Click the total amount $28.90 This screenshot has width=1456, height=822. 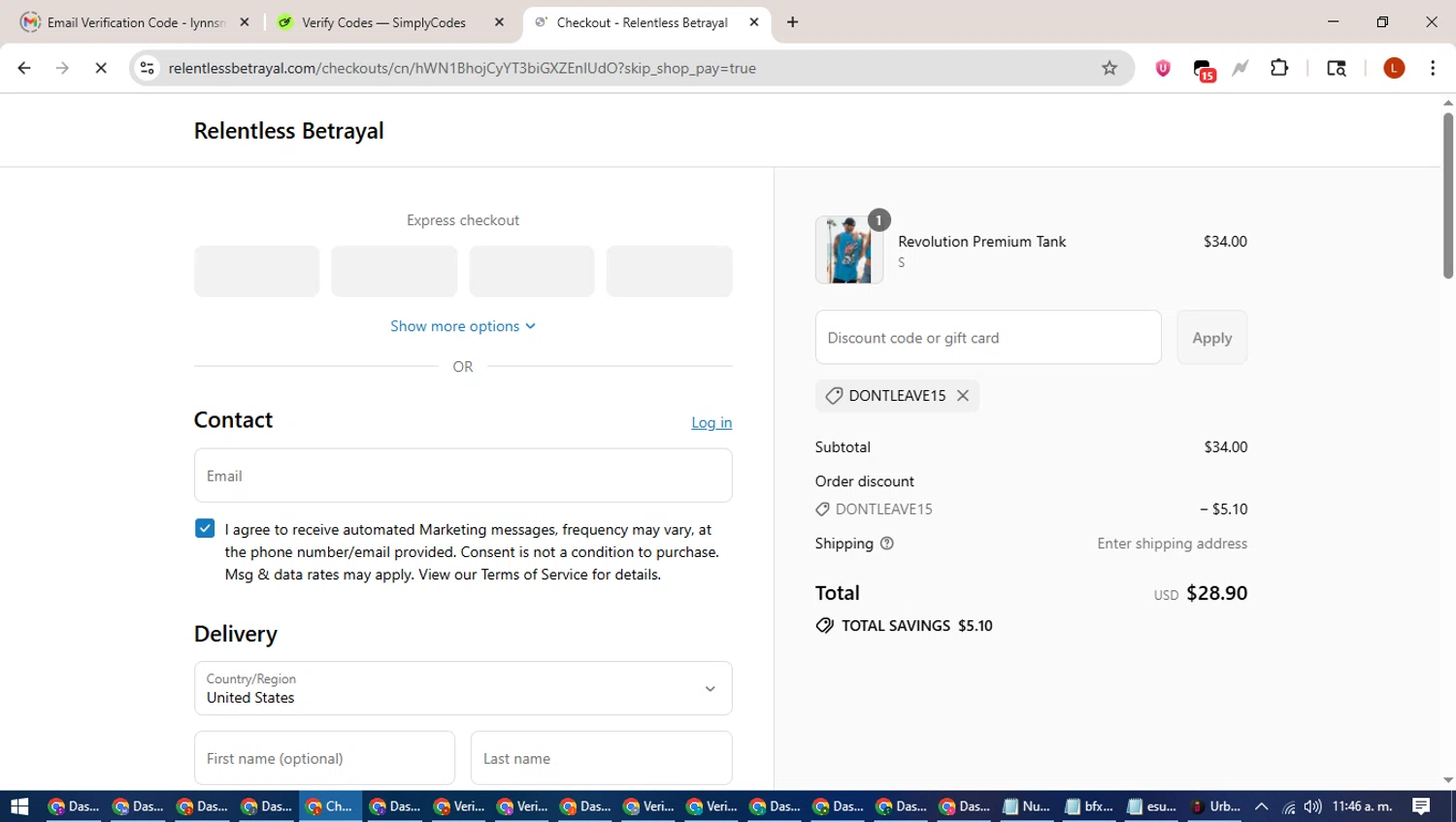(1217, 593)
